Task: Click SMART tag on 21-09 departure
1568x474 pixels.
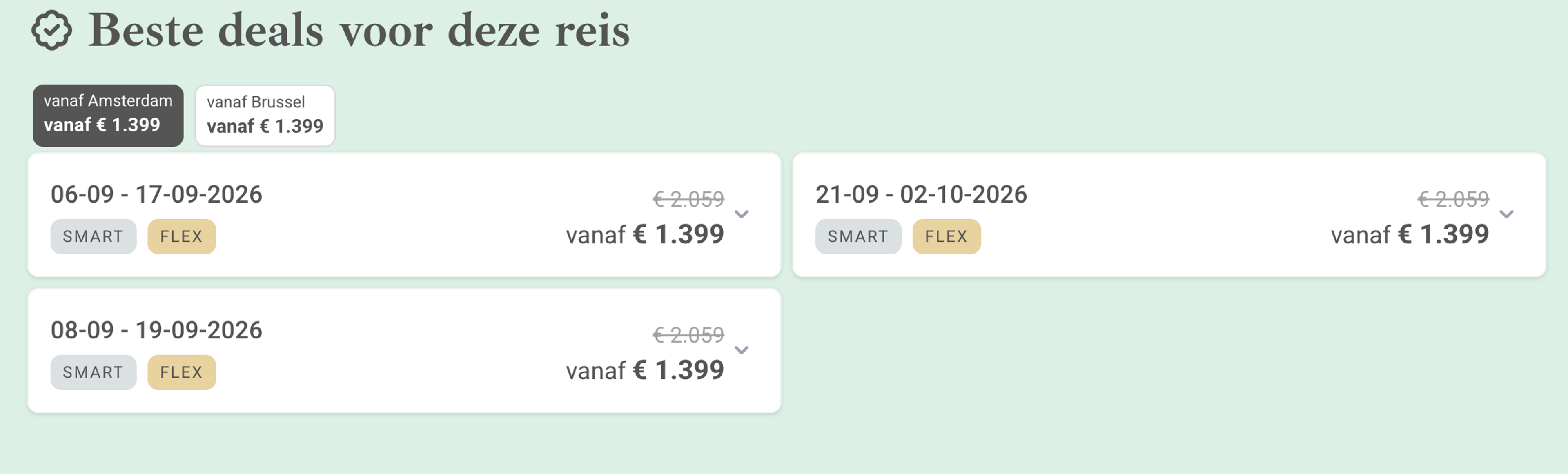Action: tap(857, 237)
